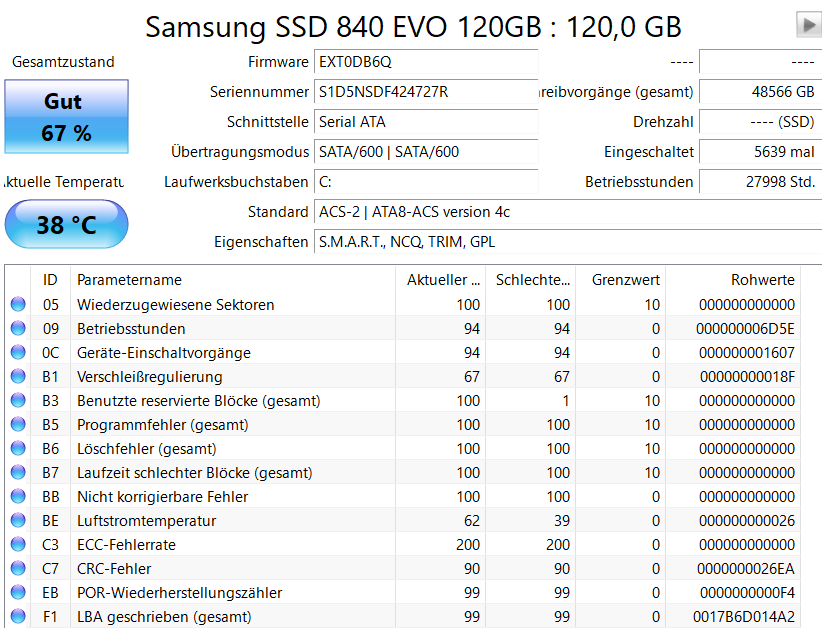This screenshot has height=628, width=822.
Task: Click raw value 000000006D5E
Action: tap(745, 329)
